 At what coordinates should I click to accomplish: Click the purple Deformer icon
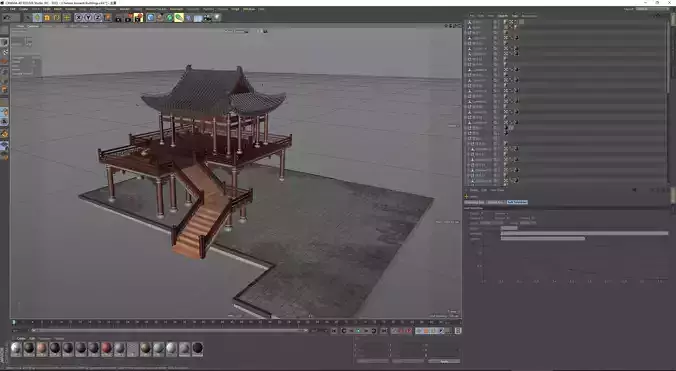click(x=188, y=18)
